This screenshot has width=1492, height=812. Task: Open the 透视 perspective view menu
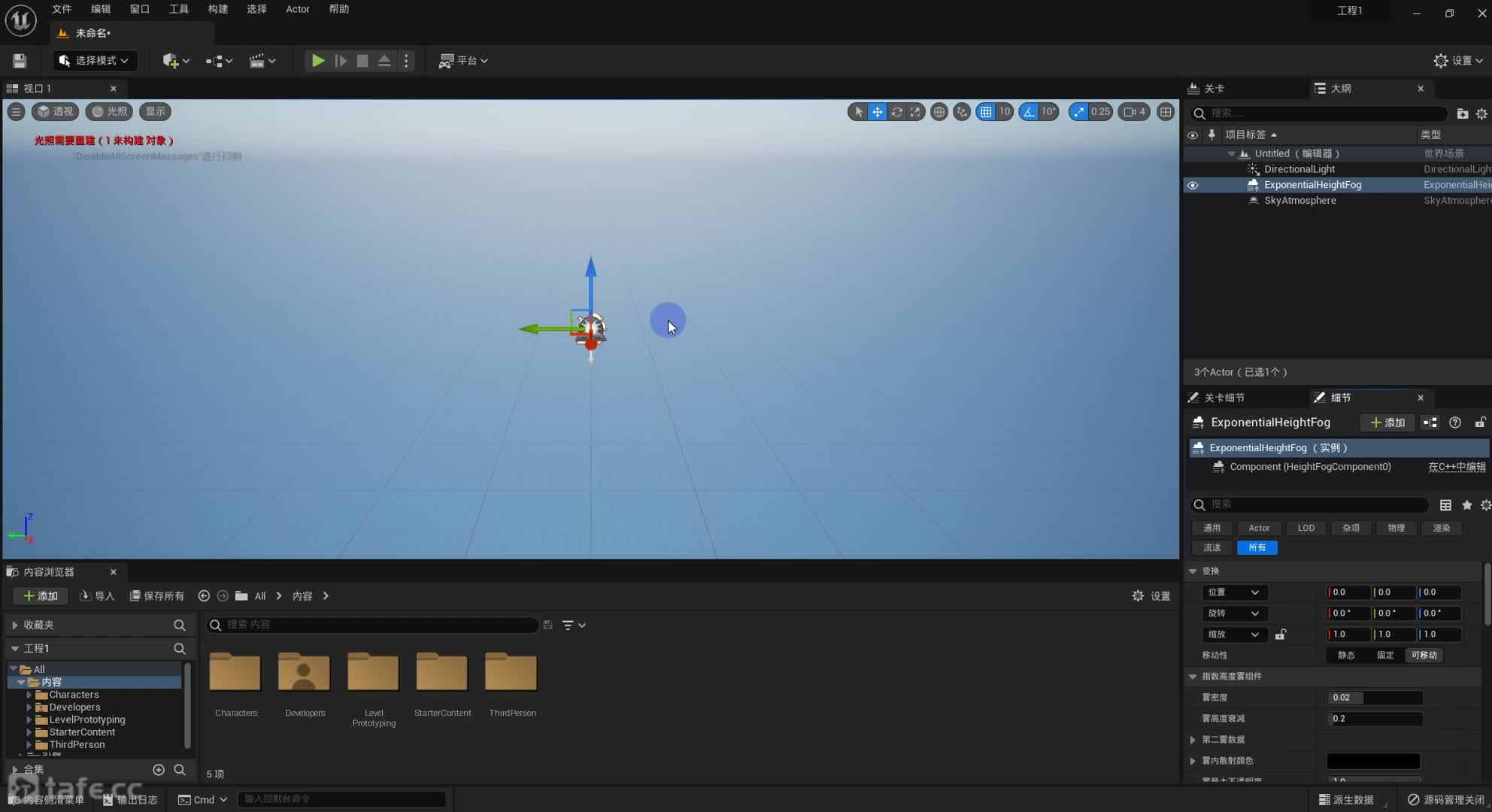click(56, 112)
